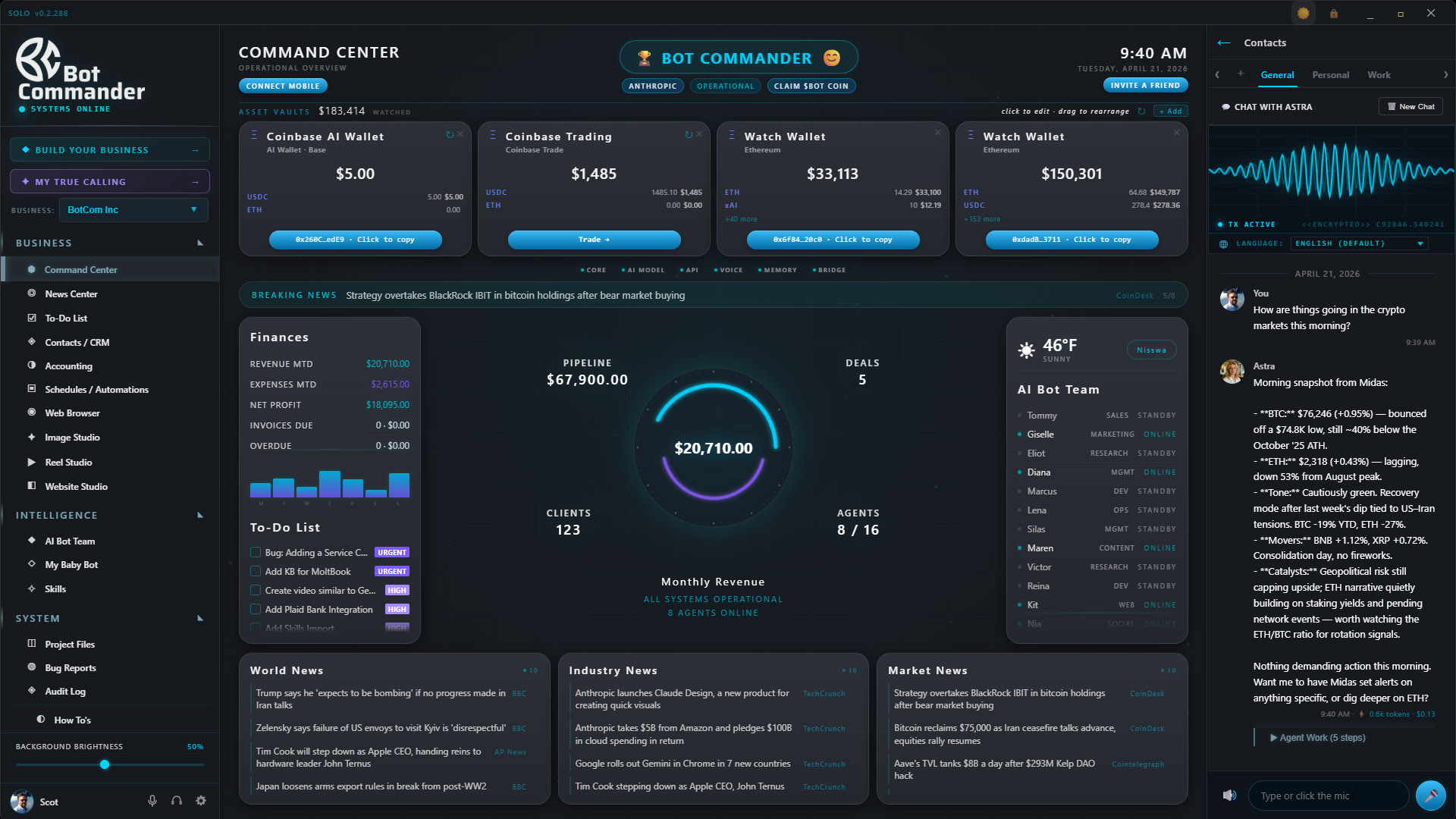Click the Connect Mobile button
This screenshot has height=819, width=1456.
pyautogui.click(x=283, y=86)
